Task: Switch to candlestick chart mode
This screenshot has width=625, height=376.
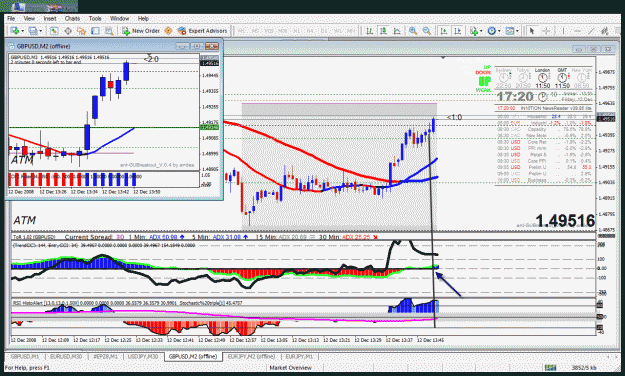Action: (x=383, y=31)
